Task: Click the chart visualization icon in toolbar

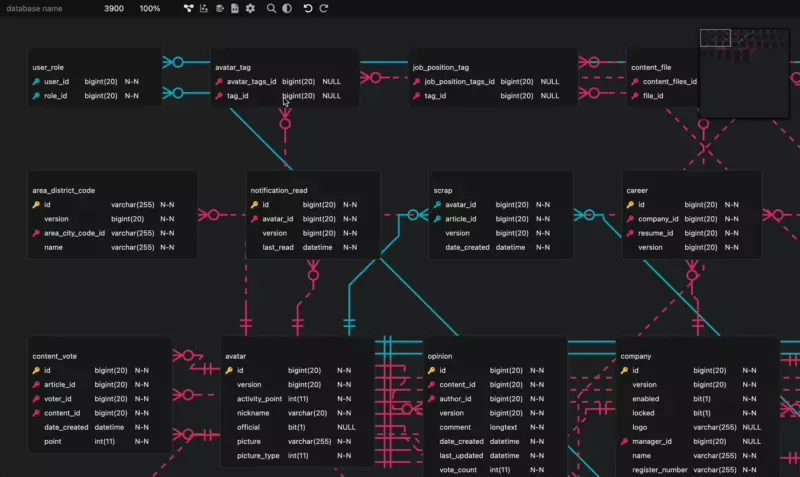Action: [204, 8]
